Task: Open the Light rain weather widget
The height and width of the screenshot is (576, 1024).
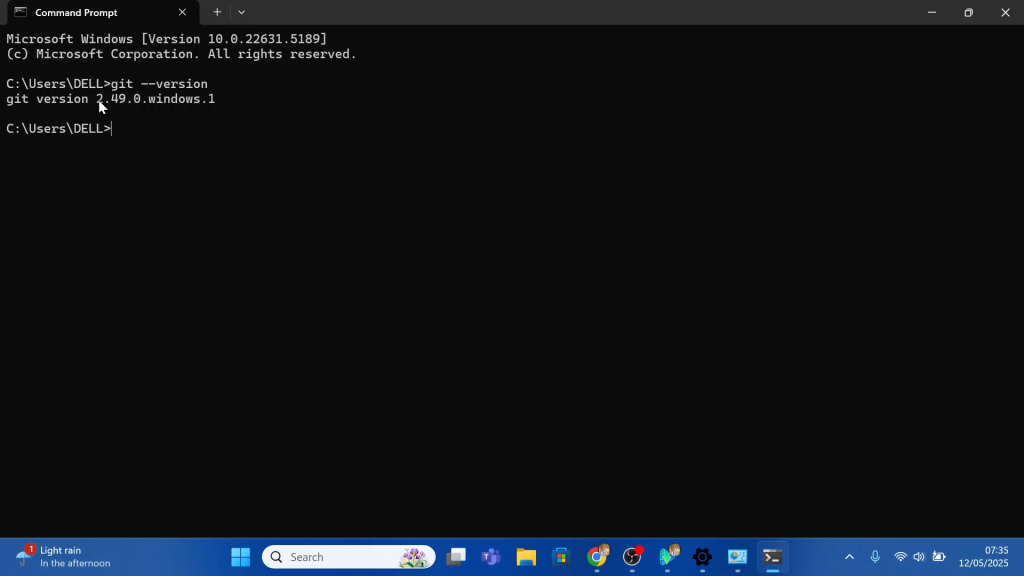Action: tap(62, 557)
